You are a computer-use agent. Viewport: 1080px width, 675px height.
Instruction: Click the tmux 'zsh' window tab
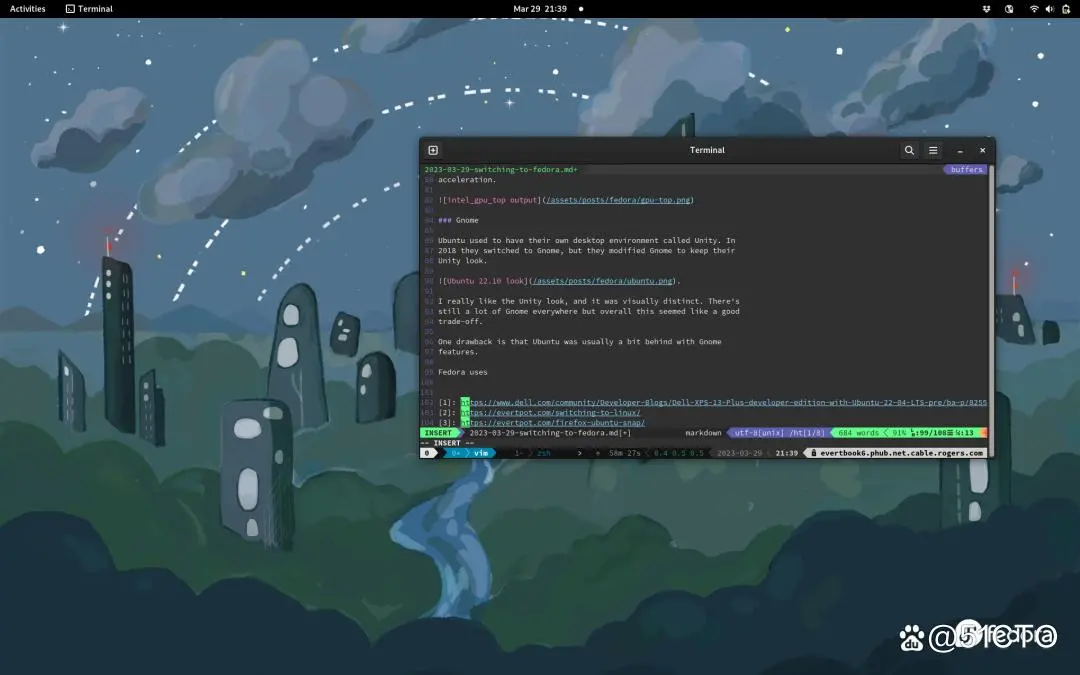(543, 453)
